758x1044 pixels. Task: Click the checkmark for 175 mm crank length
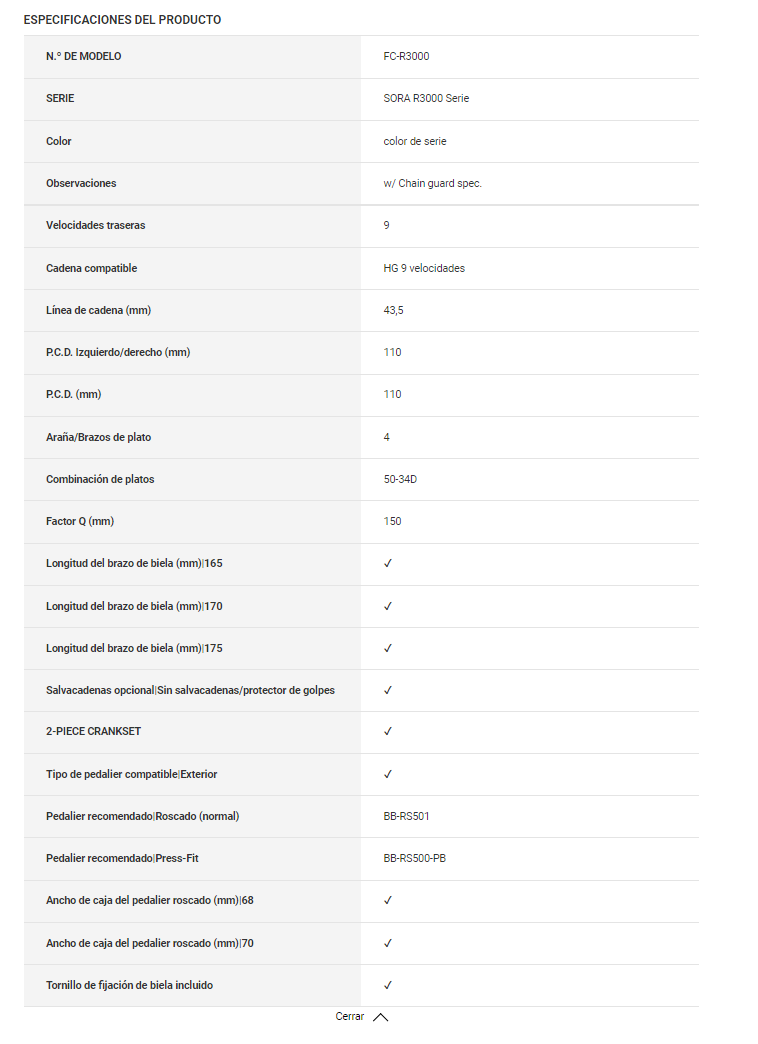coord(388,648)
